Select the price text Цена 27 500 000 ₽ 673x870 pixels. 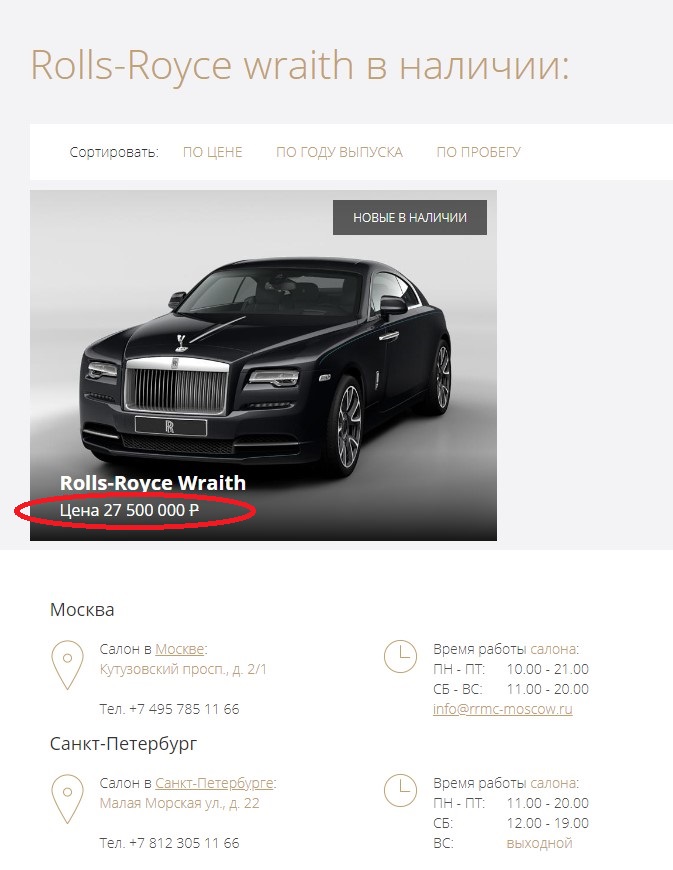click(x=129, y=510)
